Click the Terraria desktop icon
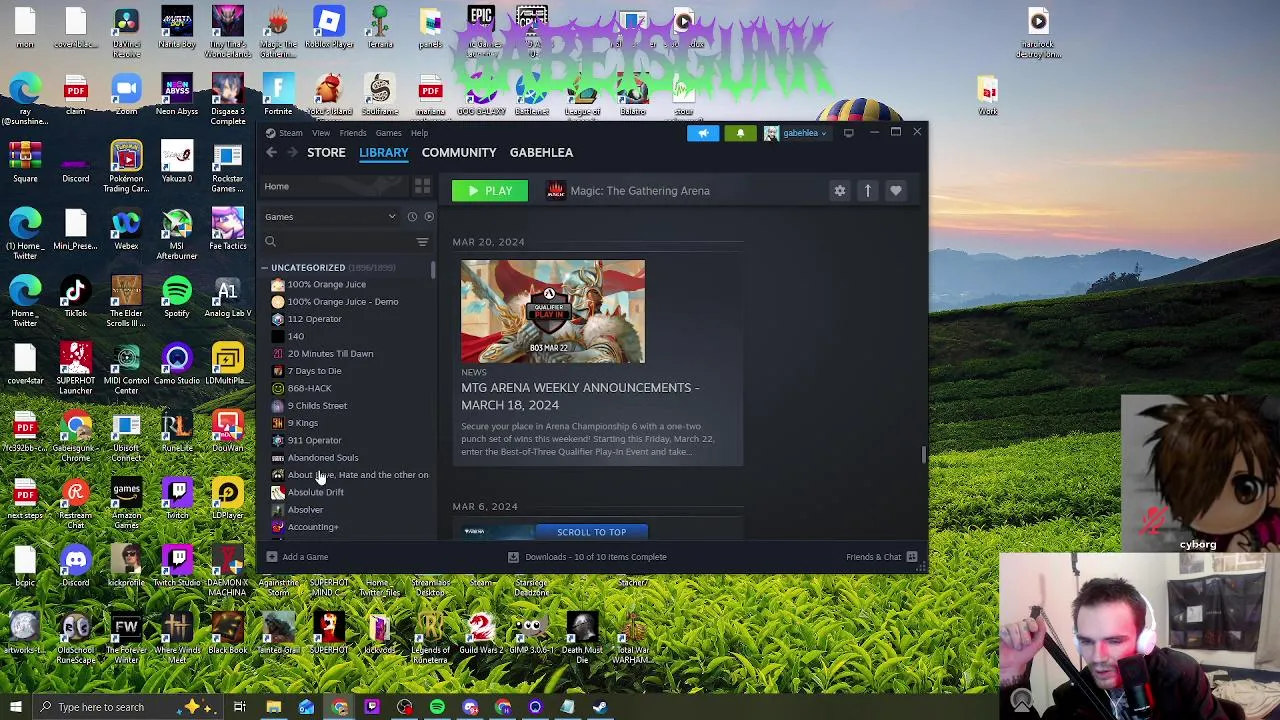The width and height of the screenshot is (1280, 720). (380, 28)
